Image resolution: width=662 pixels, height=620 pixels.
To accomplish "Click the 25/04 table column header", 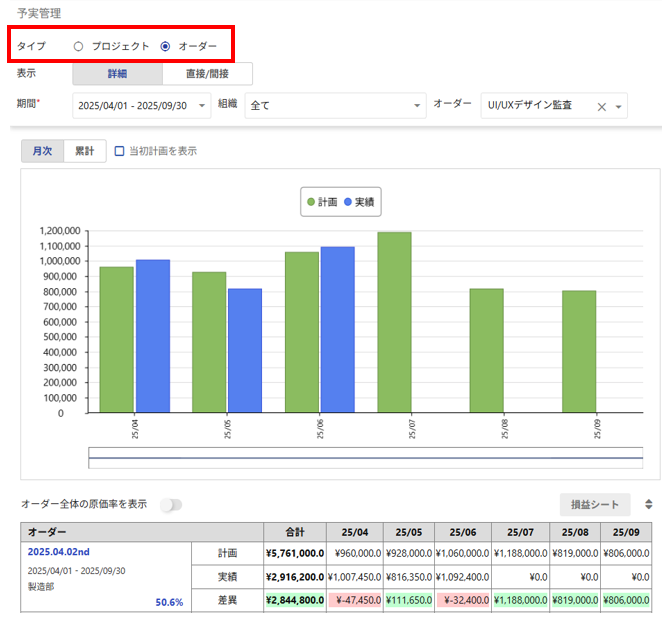I will click(x=355, y=532).
